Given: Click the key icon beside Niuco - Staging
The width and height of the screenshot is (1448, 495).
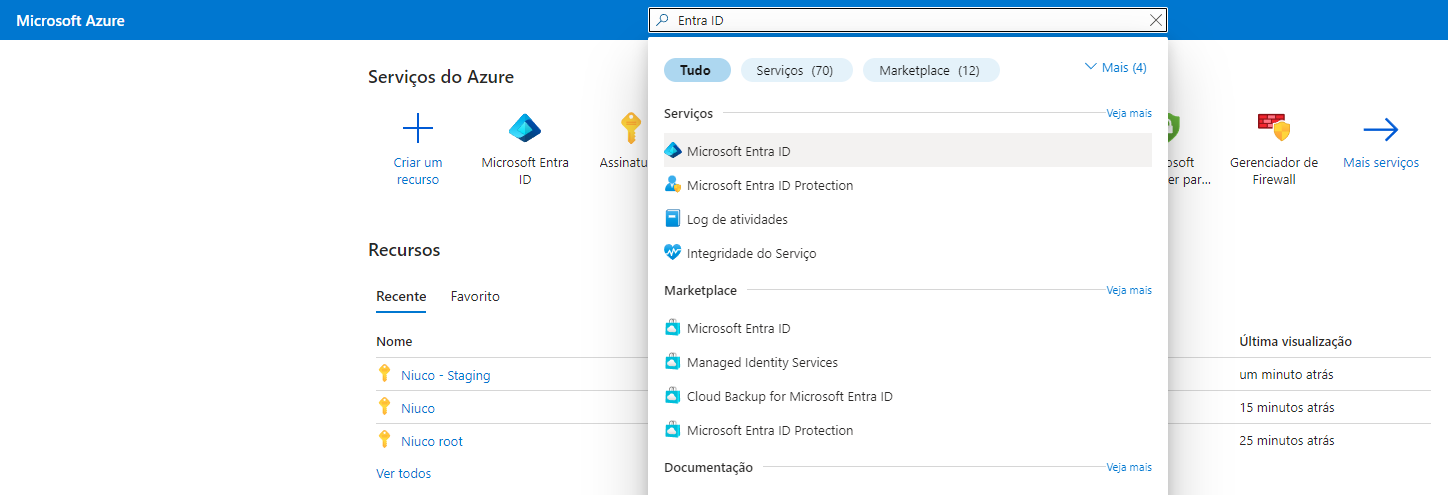Looking at the screenshot, I should [384, 374].
